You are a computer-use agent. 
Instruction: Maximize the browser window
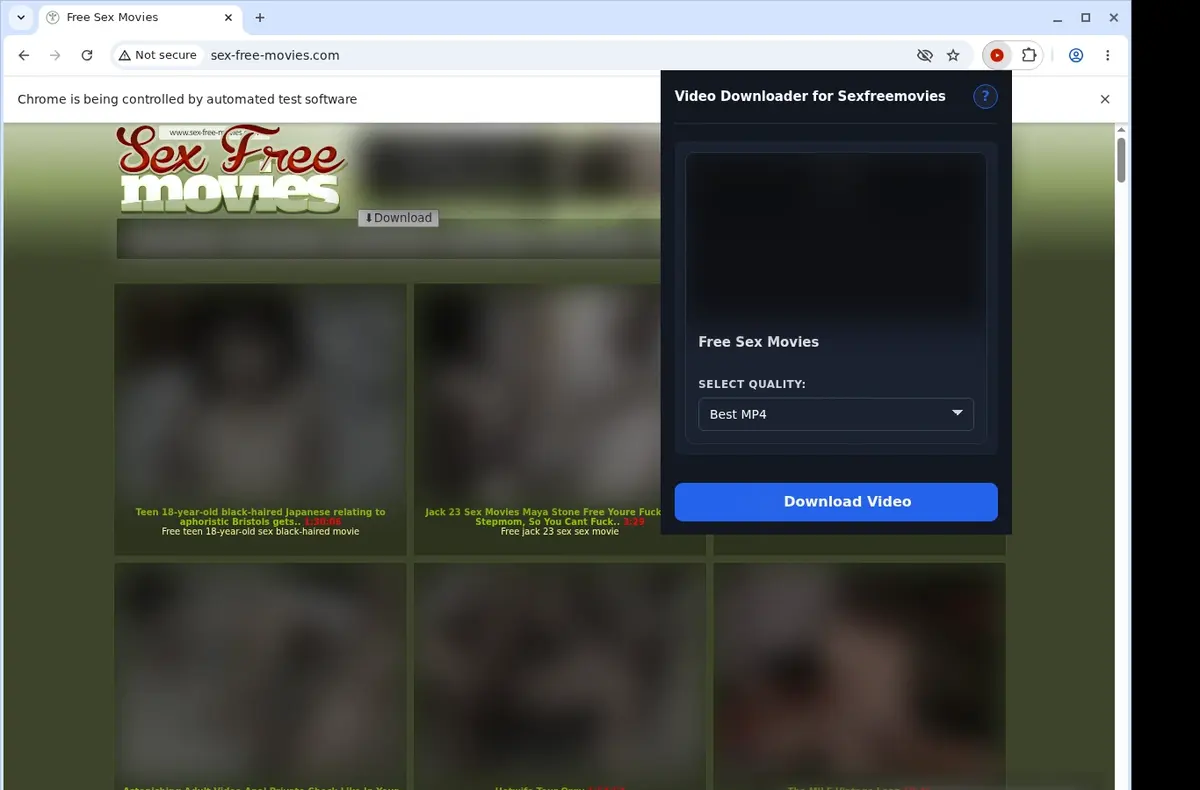(x=1086, y=17)
